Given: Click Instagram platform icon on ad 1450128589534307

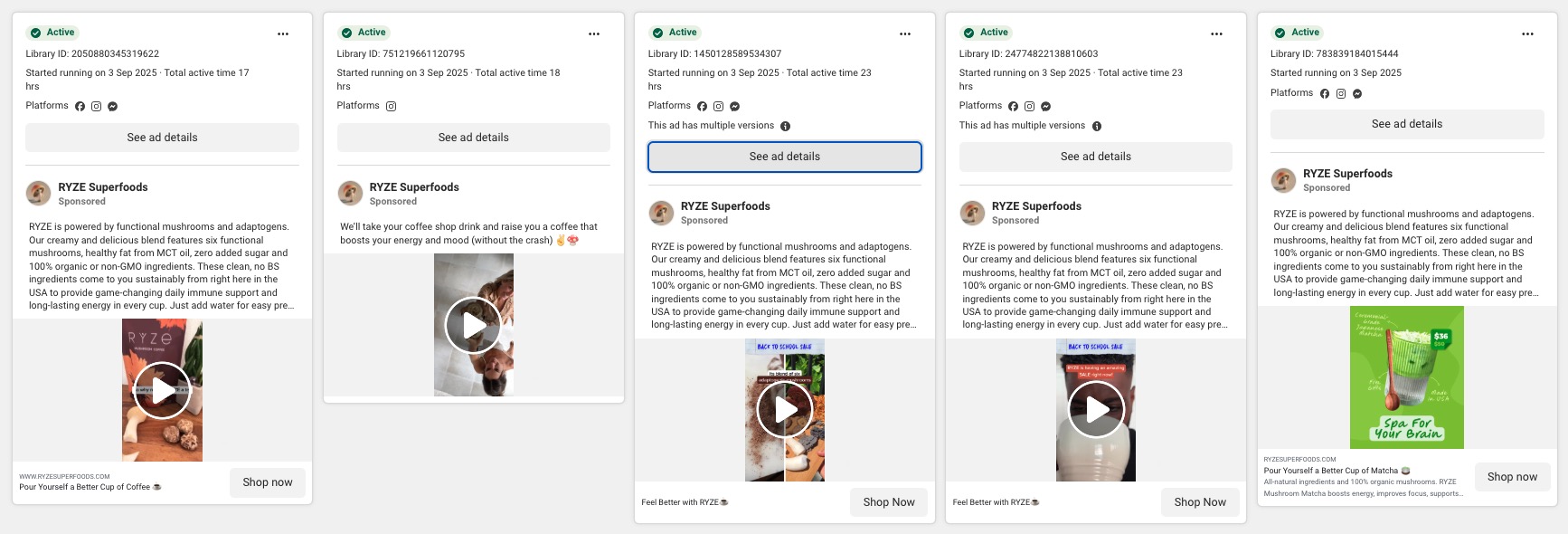Looking at the screenshot, I should (718, 106).
